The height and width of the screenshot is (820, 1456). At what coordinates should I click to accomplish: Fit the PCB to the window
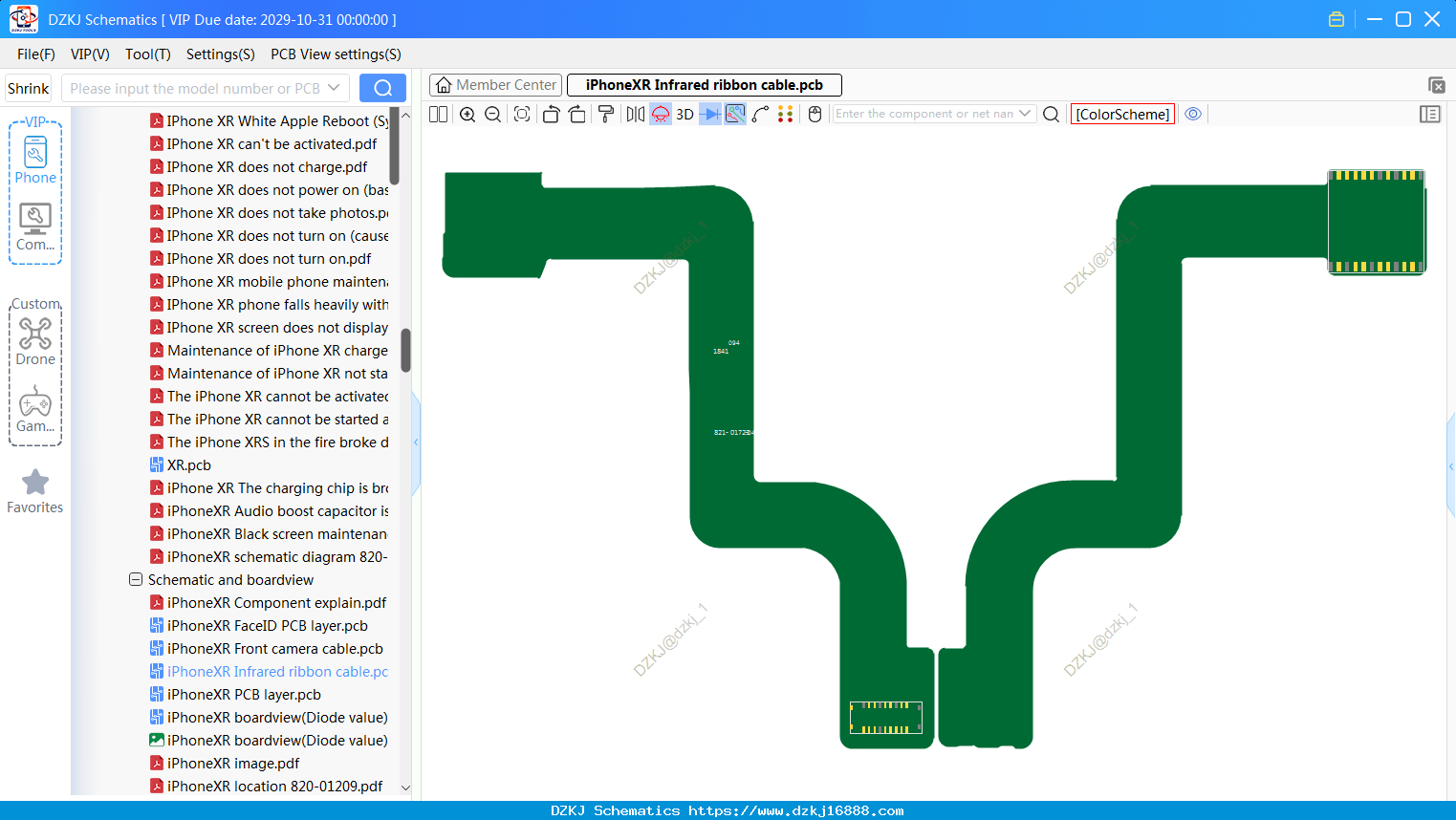522,114
